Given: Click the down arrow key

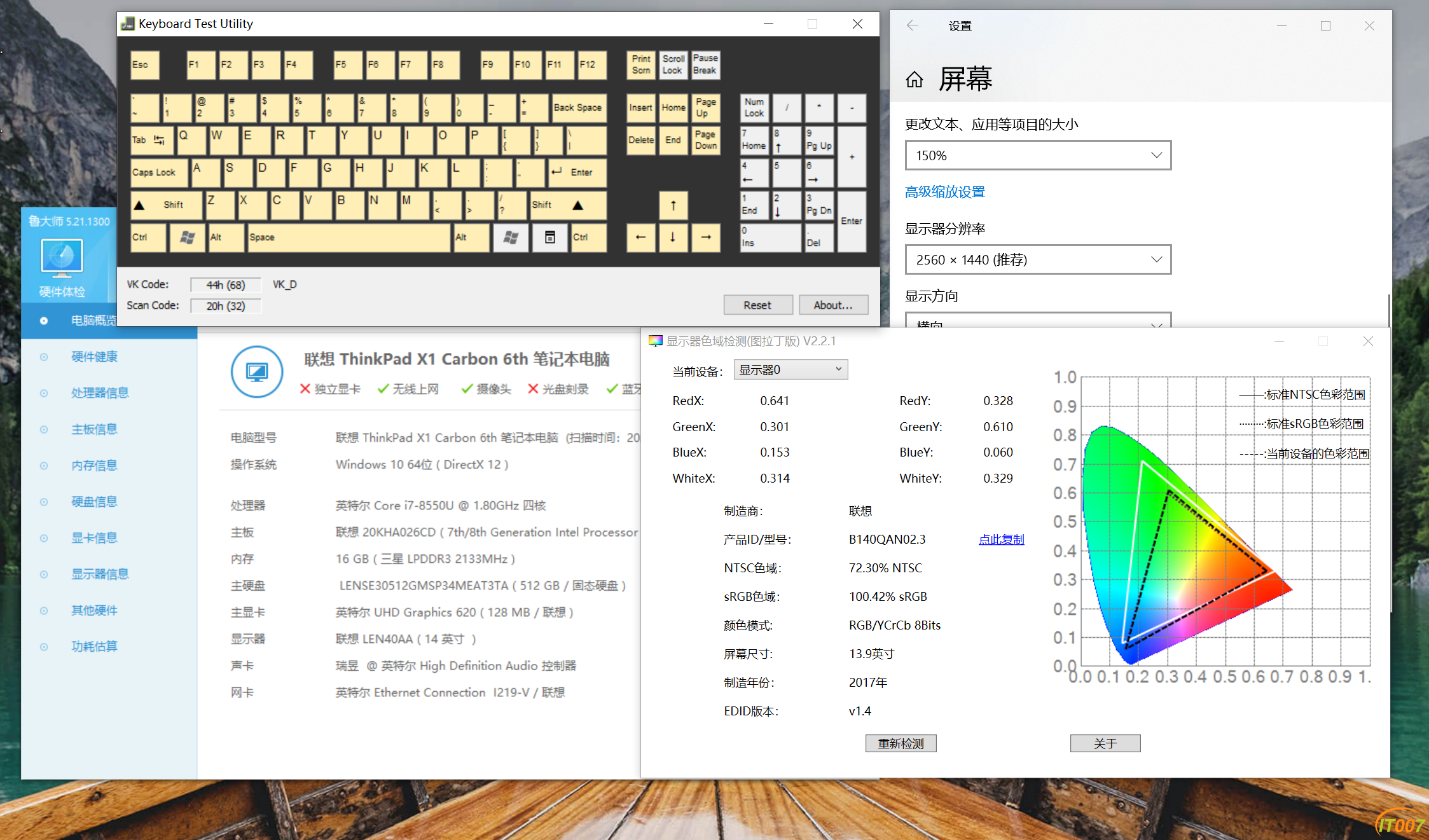Looking at the screenshot, I should click(673, 237).
